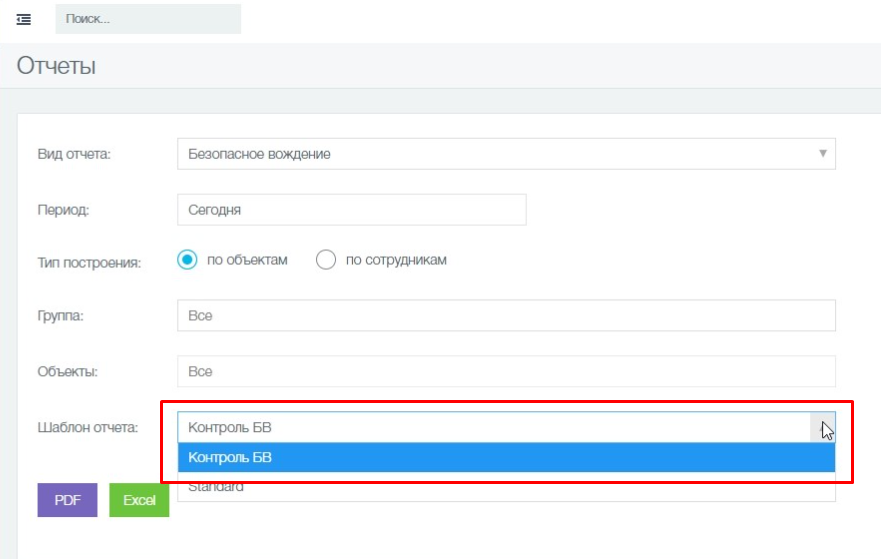
Task: Click the Период field showing Сегодня
Action: 351,210
